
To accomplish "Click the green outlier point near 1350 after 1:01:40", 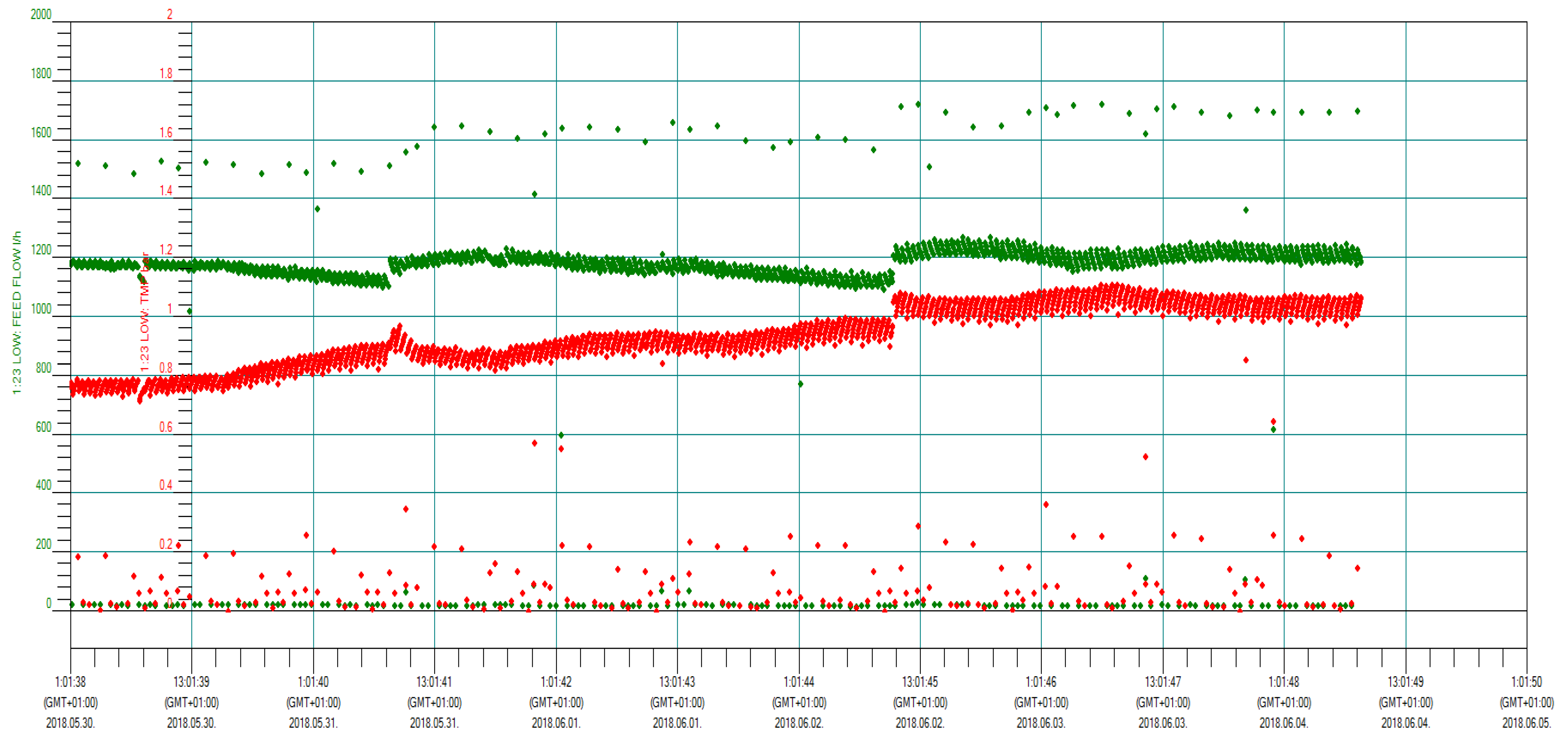I will pyautogui.click(x=317, y=209).
